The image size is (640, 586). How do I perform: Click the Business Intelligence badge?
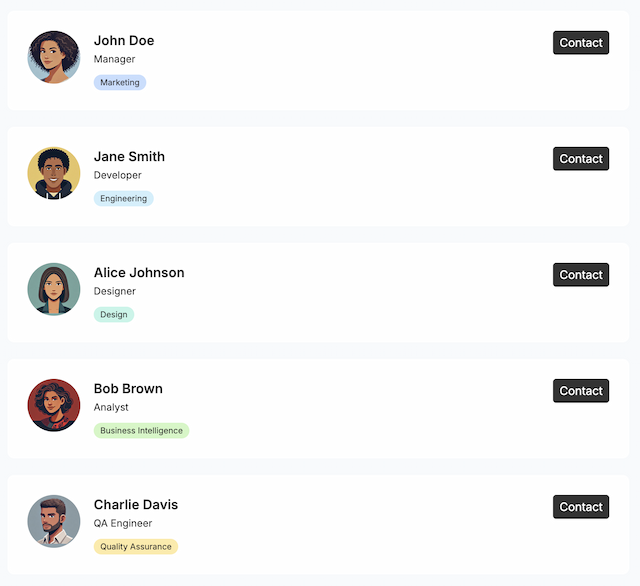pos(141,431)
